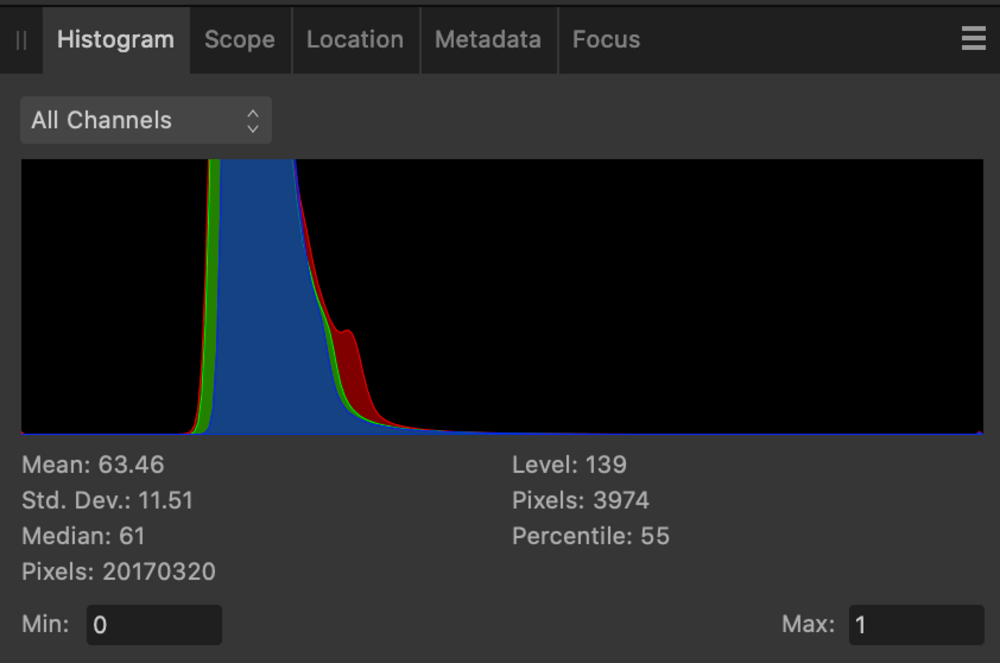Click the Level 139 readout

coord(569,465)
